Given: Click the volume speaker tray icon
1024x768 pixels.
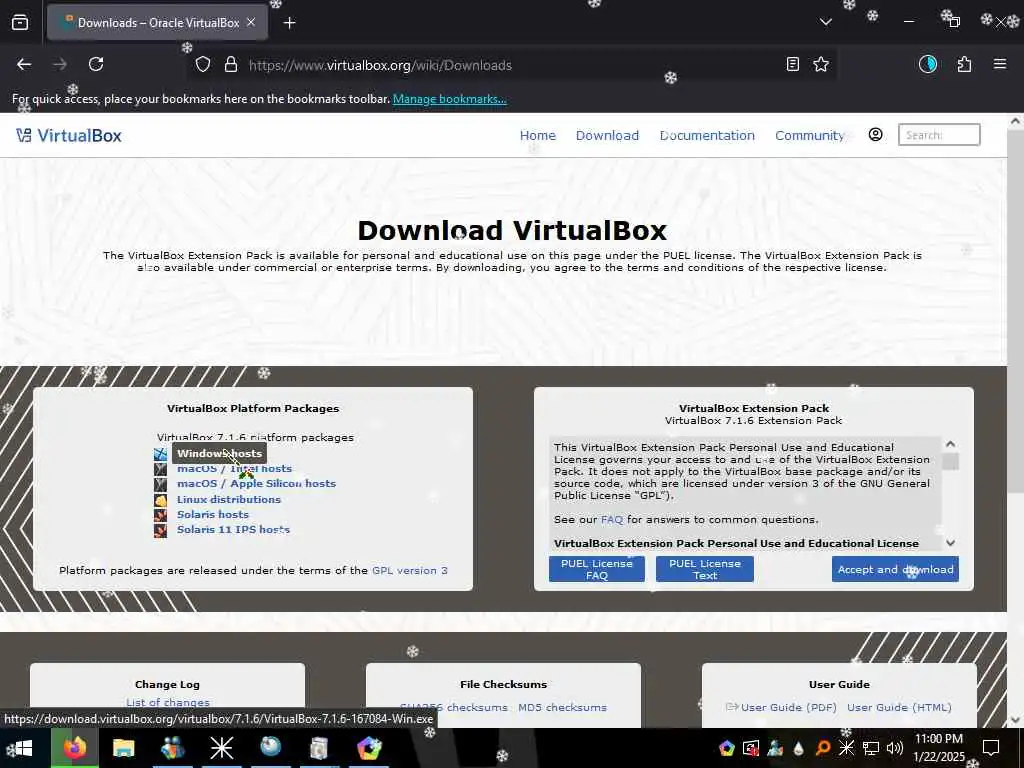Looking at the screenshot, I should [895, 748].
